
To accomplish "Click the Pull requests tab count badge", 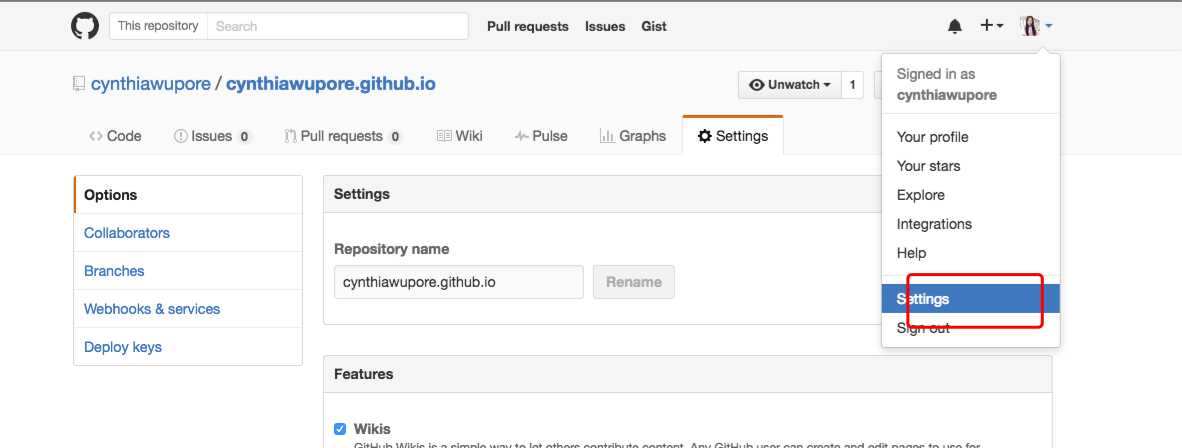I will [395, 137].
